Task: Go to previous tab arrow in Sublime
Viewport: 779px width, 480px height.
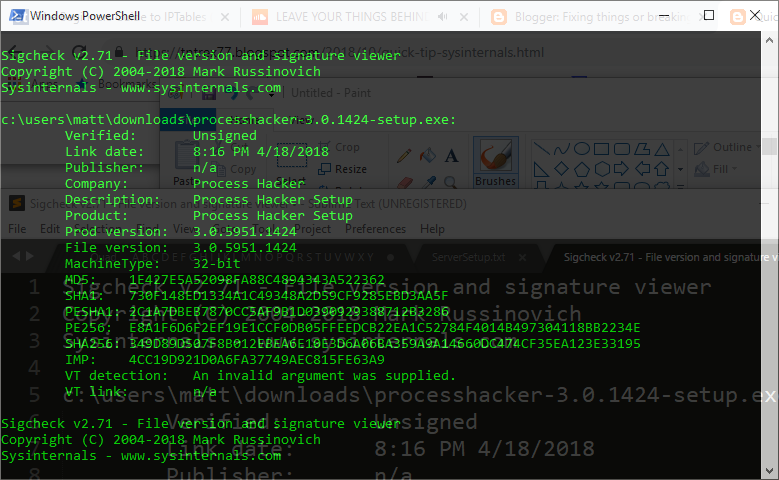Action: [16, 256]
